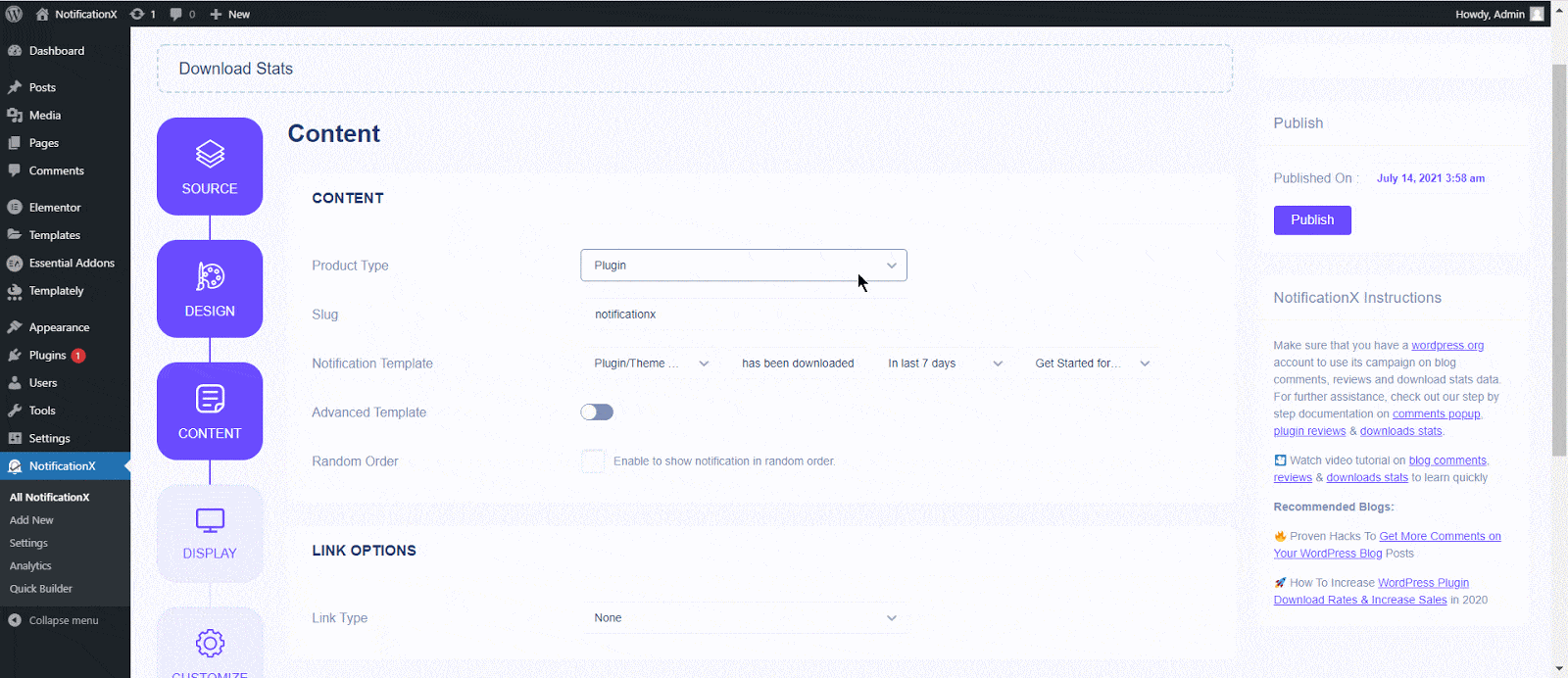
Task: Click the Download Stats title field
Action: pyautogui.click(x=695, y=69)
